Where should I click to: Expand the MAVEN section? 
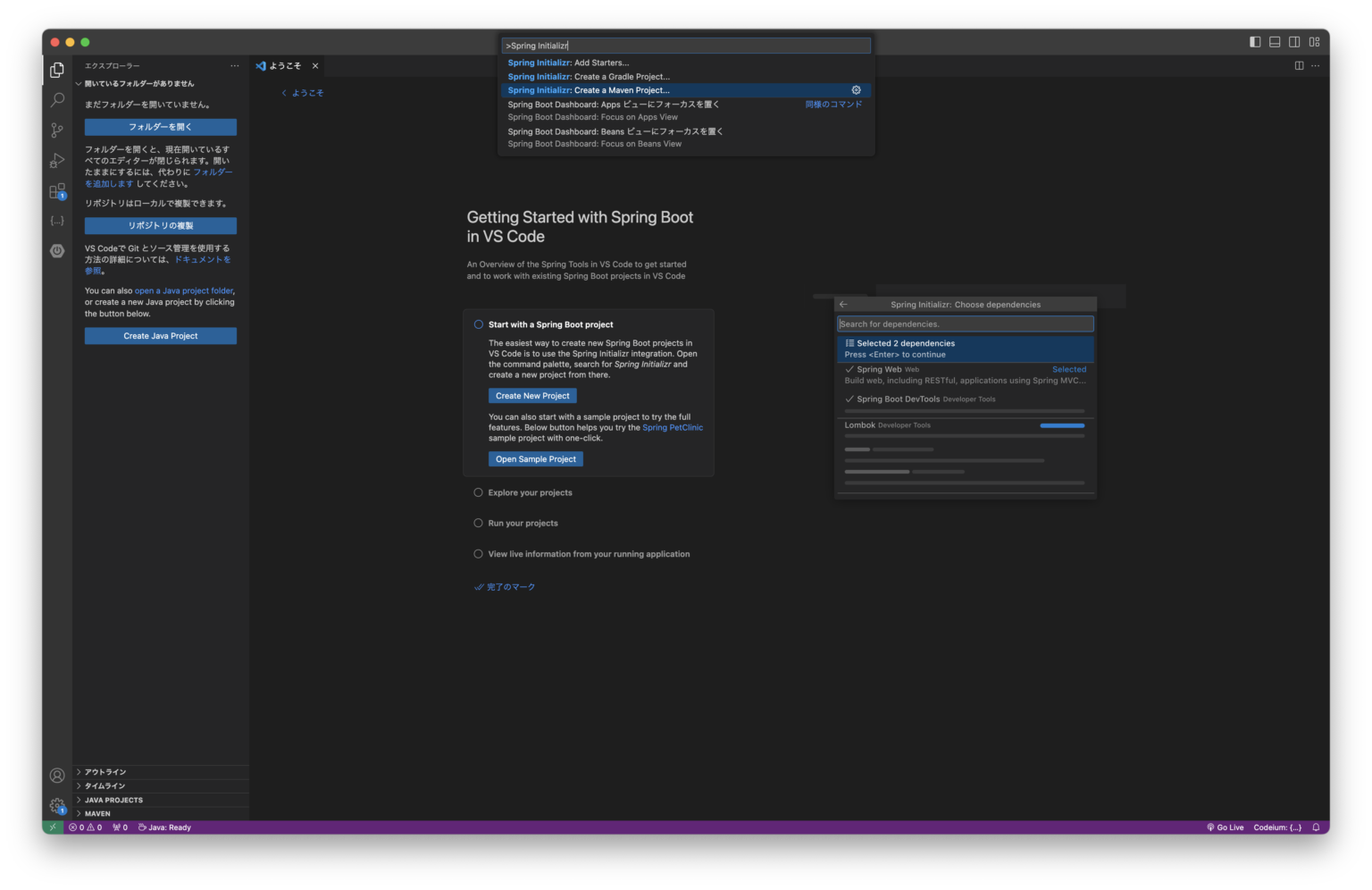pyautogui.click(x=96, y=813)
